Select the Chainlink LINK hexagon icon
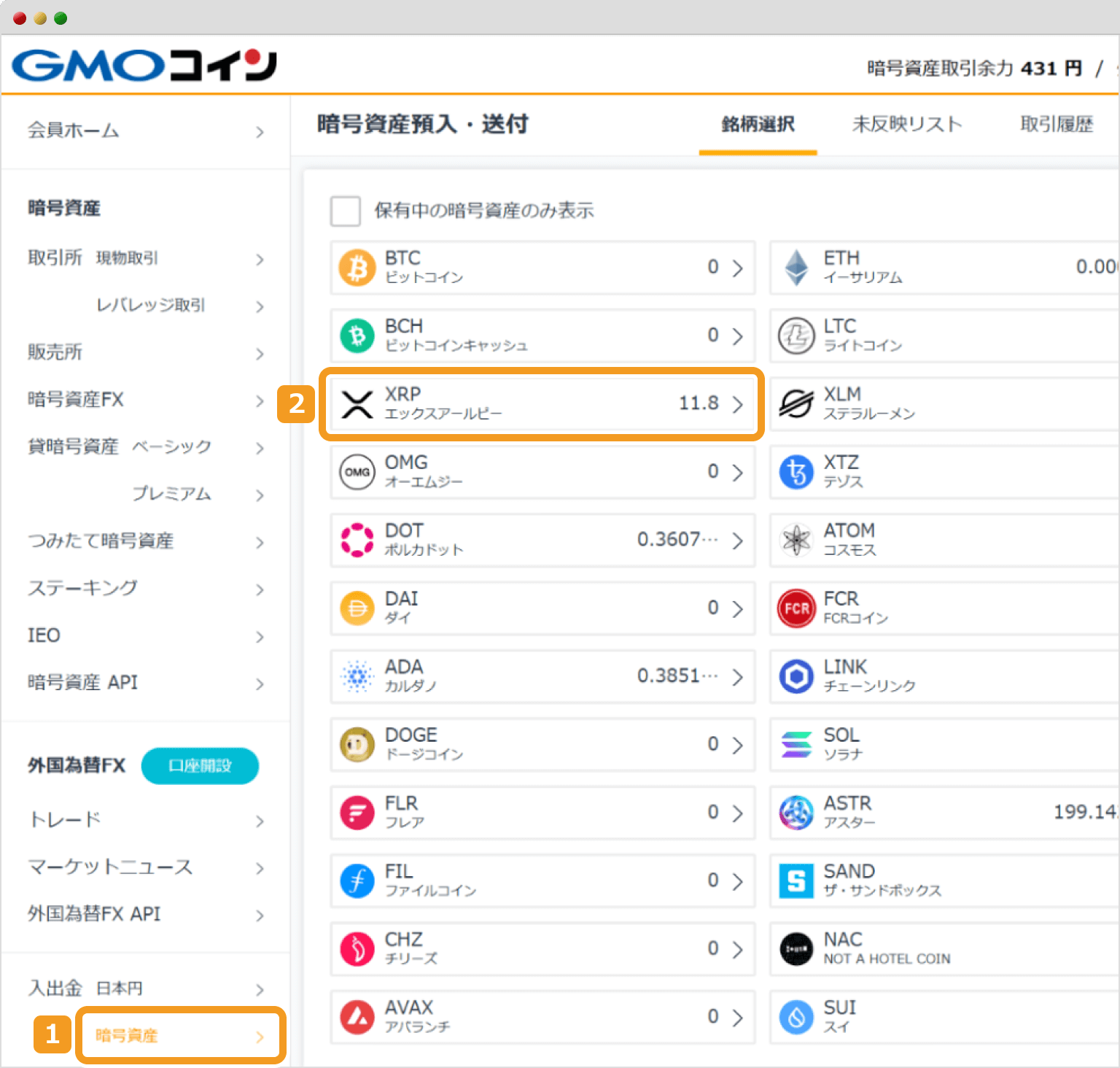1120x1068 pixels. pos(796,676)
